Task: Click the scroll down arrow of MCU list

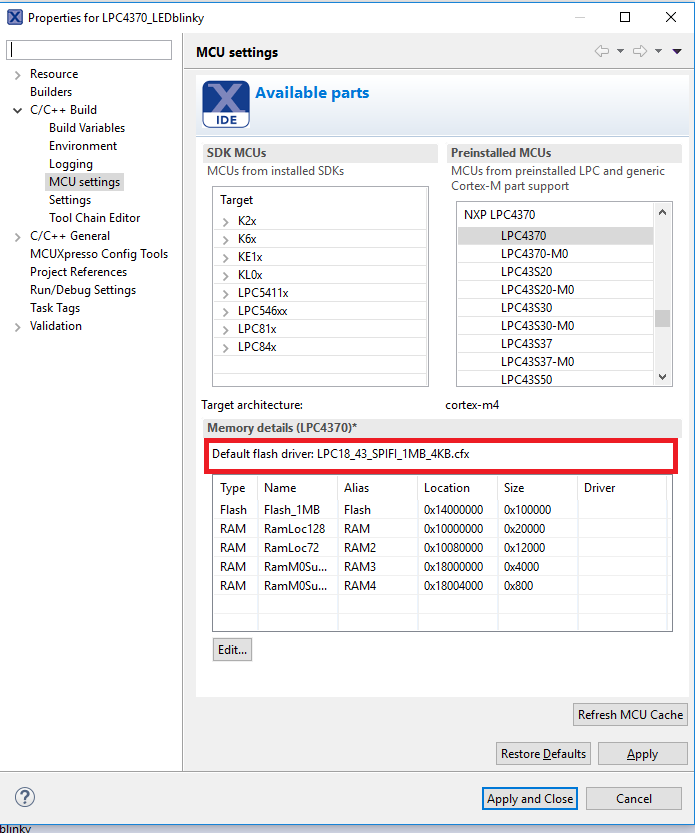Action: 662,377
